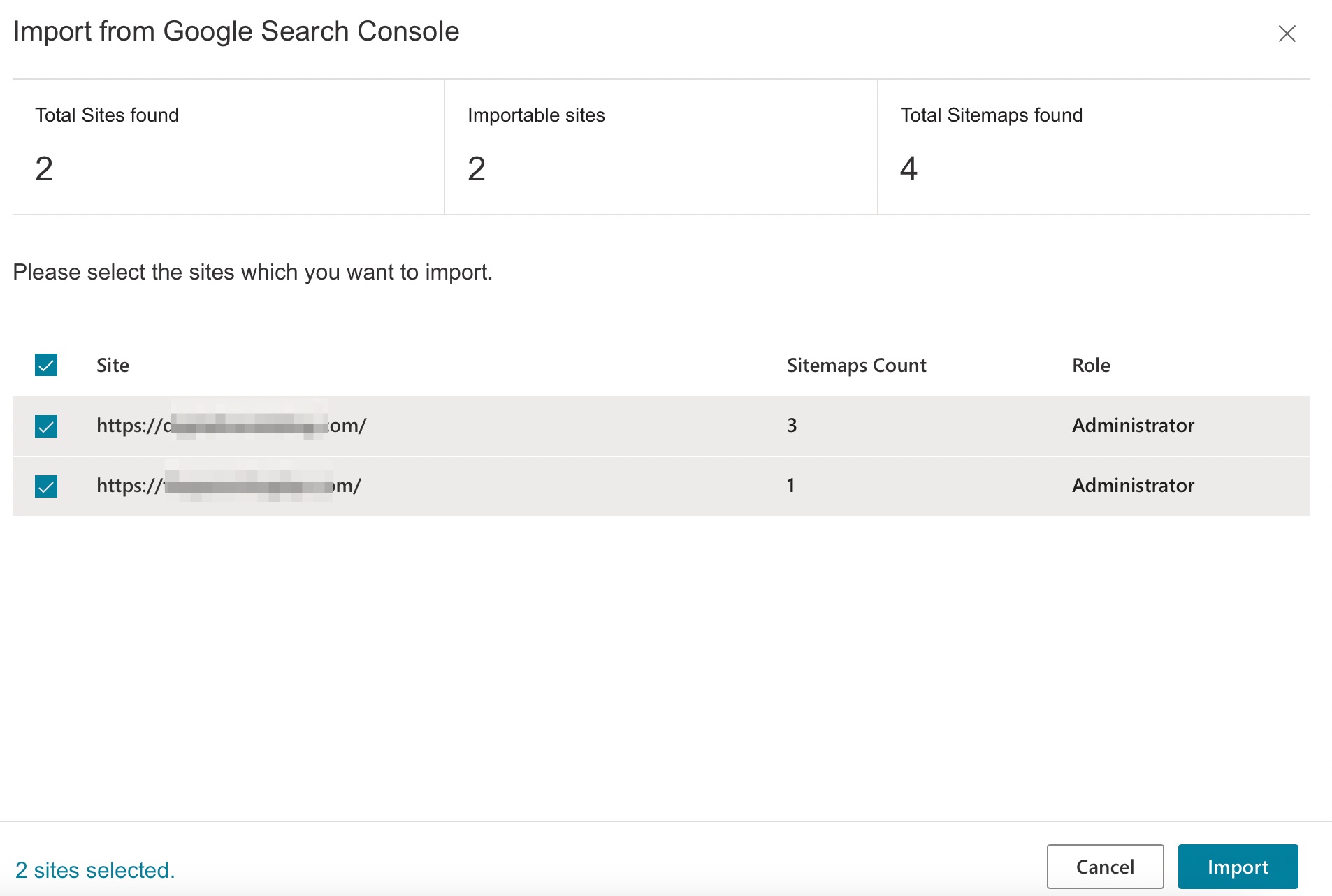Select the Site column header
The image size is (1332, 896).
113,365
